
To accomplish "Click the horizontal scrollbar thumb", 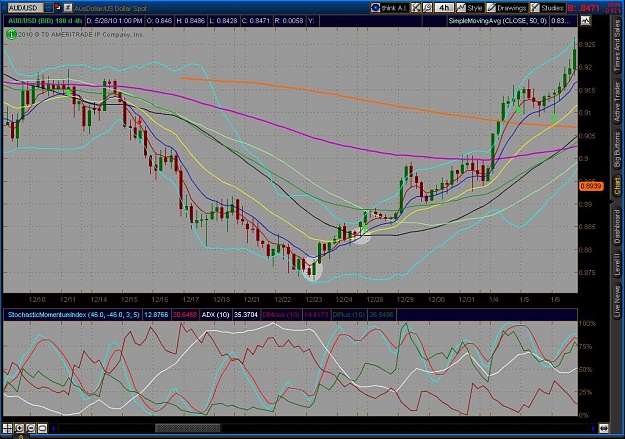I will click(187, 428).
